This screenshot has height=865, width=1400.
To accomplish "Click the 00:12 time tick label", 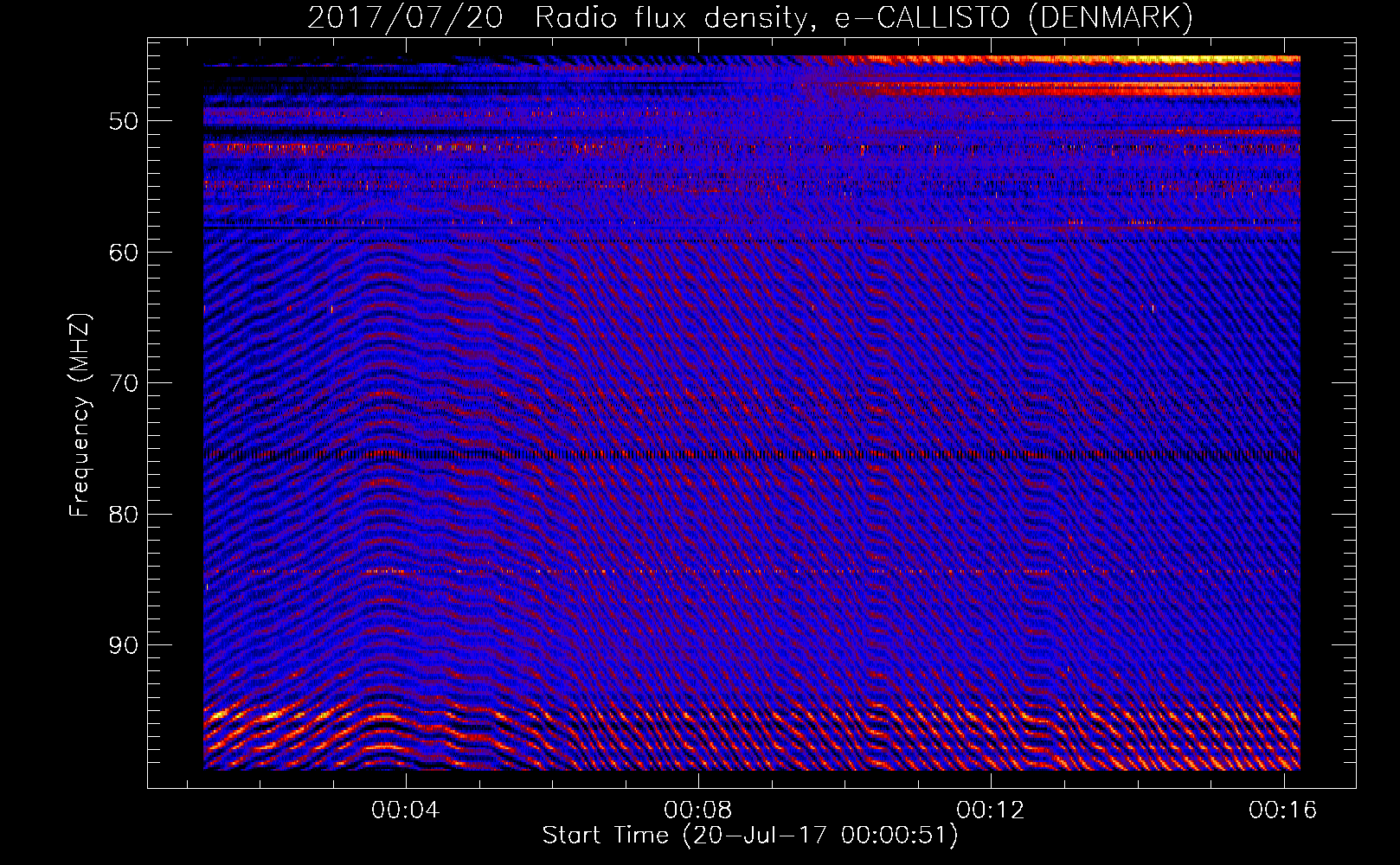I will 990,811.
